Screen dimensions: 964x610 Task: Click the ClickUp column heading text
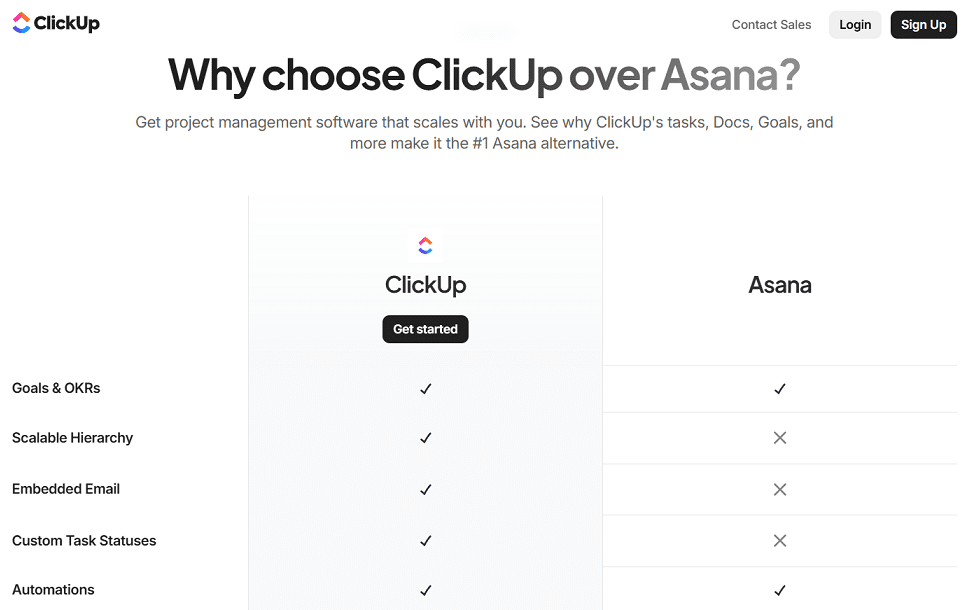tap(425, 285)
